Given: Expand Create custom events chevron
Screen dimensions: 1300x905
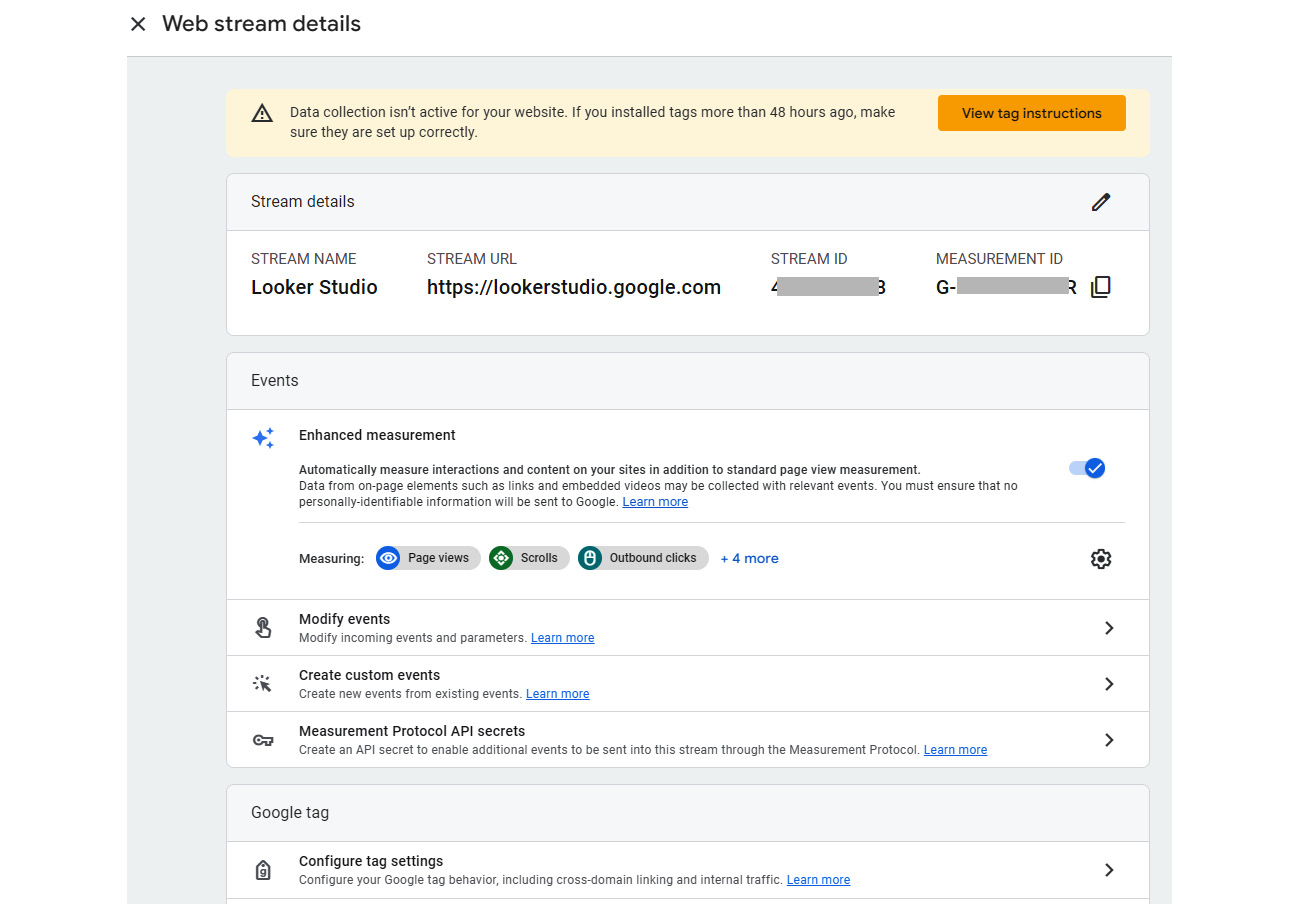Looking at the screenshot, I should [x=1109, y=684].
